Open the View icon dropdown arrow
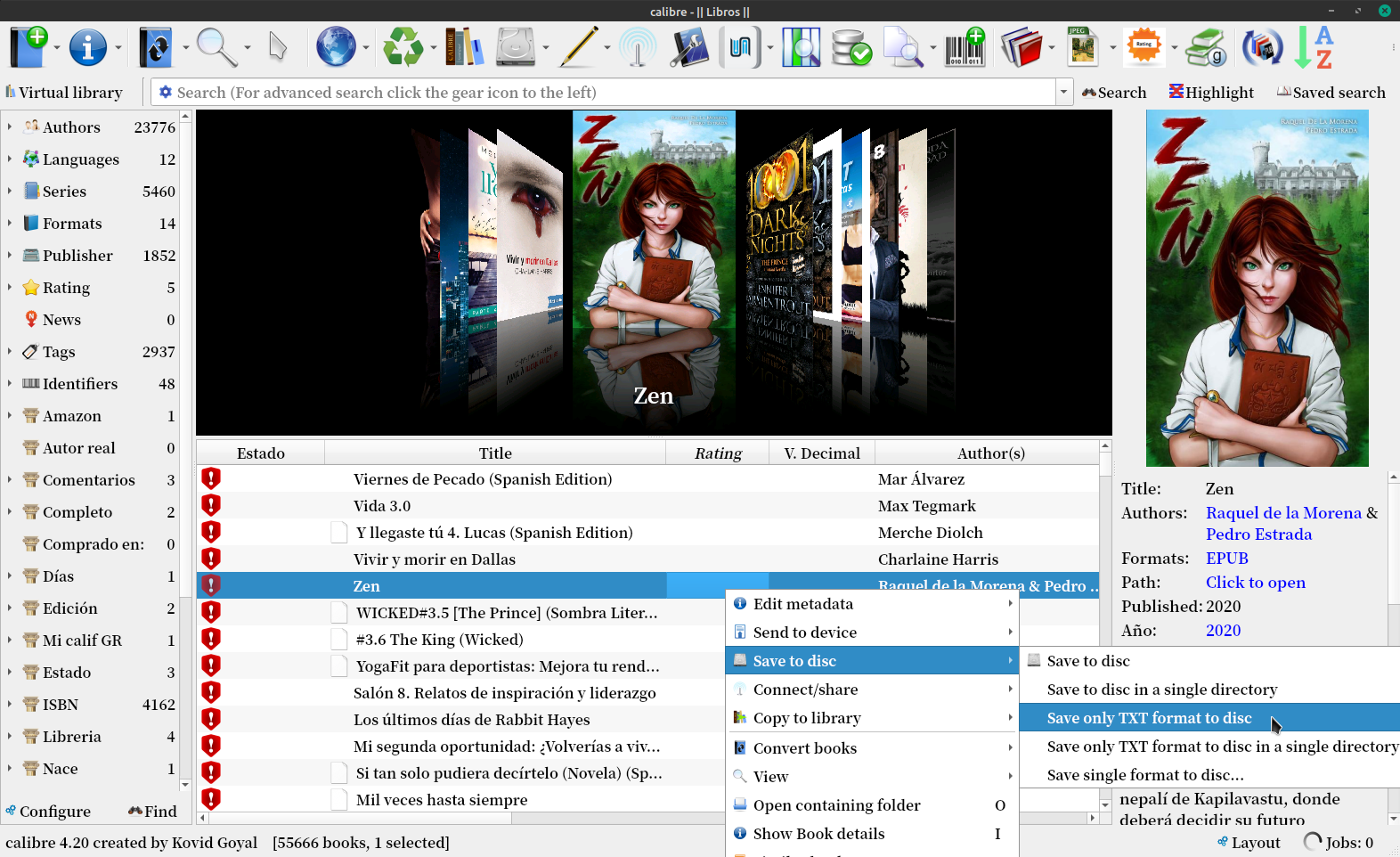The width and height of the screenshot is (1400, 857). pyautogui.click(x=247, y=48)
